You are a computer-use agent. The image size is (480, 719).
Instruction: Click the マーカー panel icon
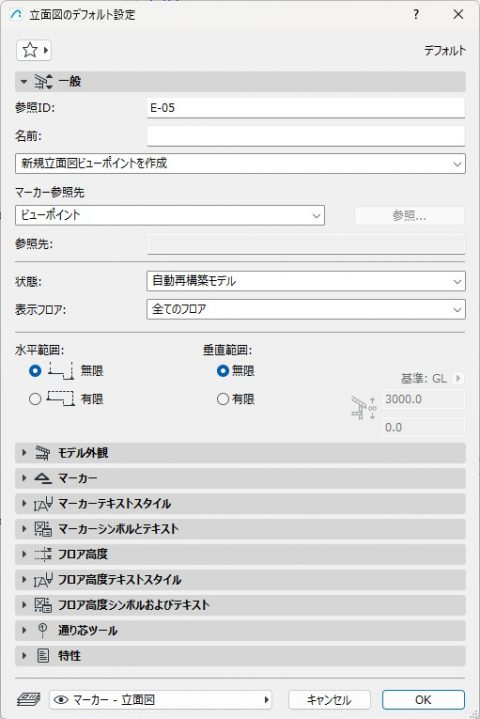click(43, 478)
